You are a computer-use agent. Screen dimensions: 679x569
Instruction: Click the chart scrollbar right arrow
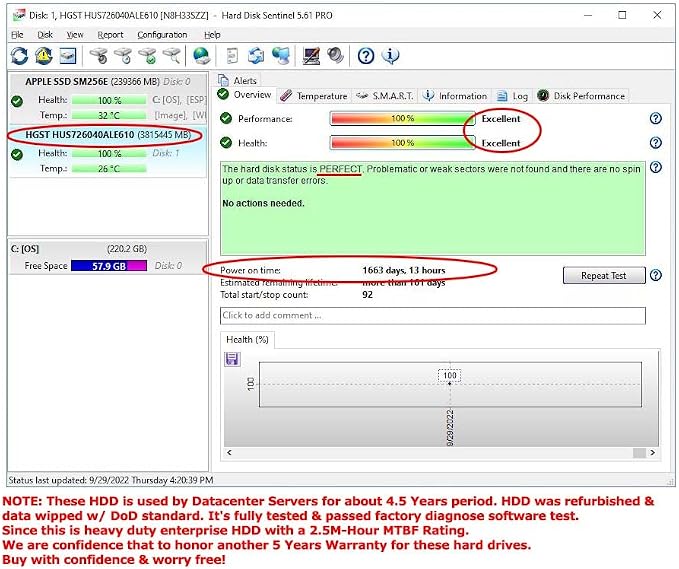652,453
